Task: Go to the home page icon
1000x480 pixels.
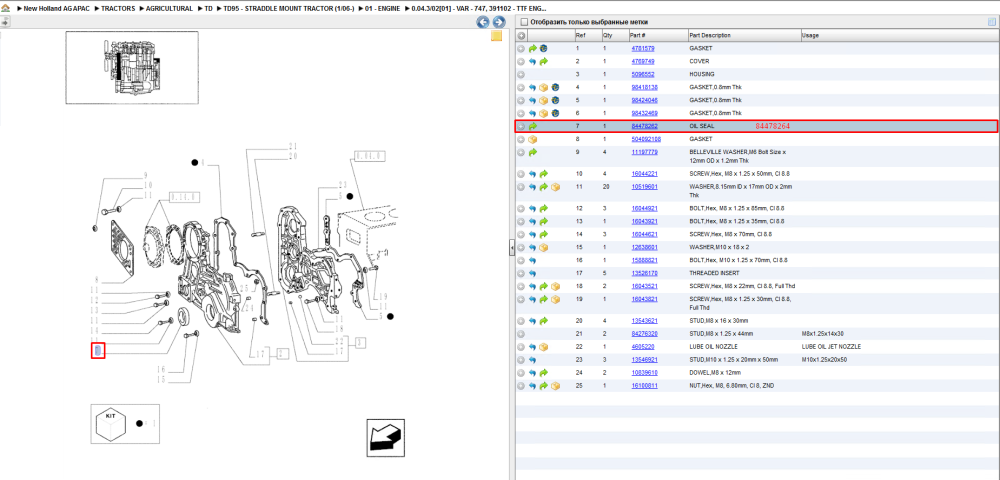Action: [5, 9]
